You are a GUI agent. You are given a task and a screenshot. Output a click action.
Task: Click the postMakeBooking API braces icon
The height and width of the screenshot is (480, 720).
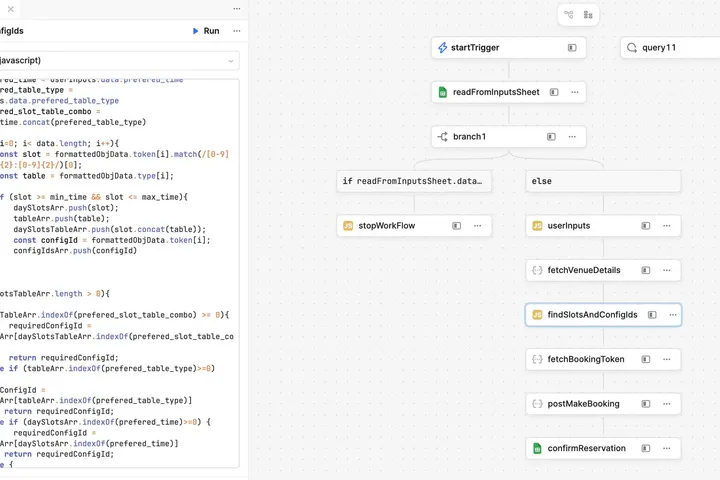point(537,404)
